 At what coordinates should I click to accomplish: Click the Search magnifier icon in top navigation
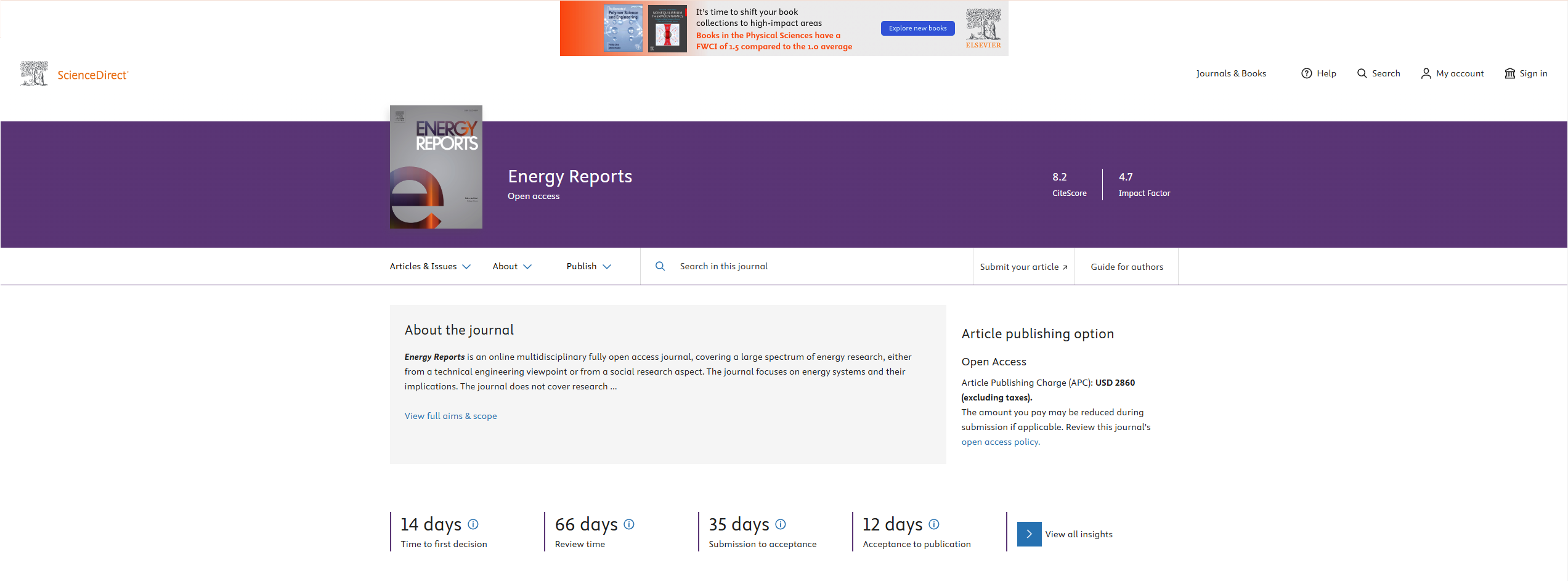(x=1362, y=73)
